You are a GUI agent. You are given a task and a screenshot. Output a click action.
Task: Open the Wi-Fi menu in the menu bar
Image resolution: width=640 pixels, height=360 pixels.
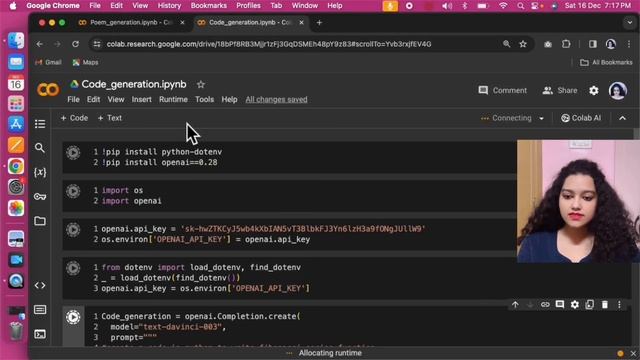click(x=503, y=6)
